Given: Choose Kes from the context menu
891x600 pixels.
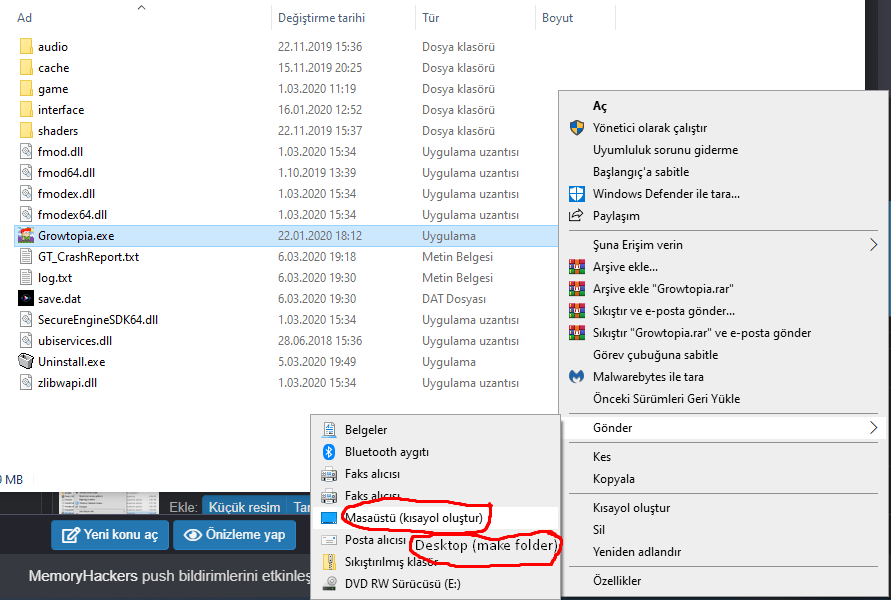Looking at the screenshot, I should coord(602,457).
